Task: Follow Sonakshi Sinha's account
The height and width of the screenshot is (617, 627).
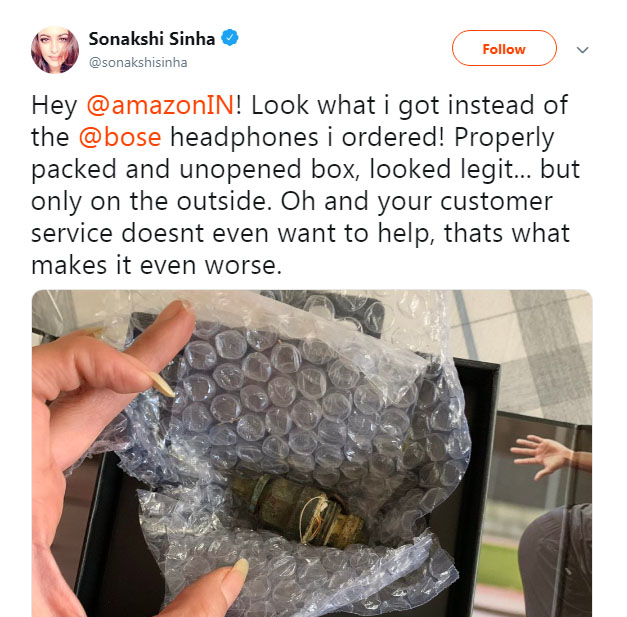Action: click(x=504, y=48)
